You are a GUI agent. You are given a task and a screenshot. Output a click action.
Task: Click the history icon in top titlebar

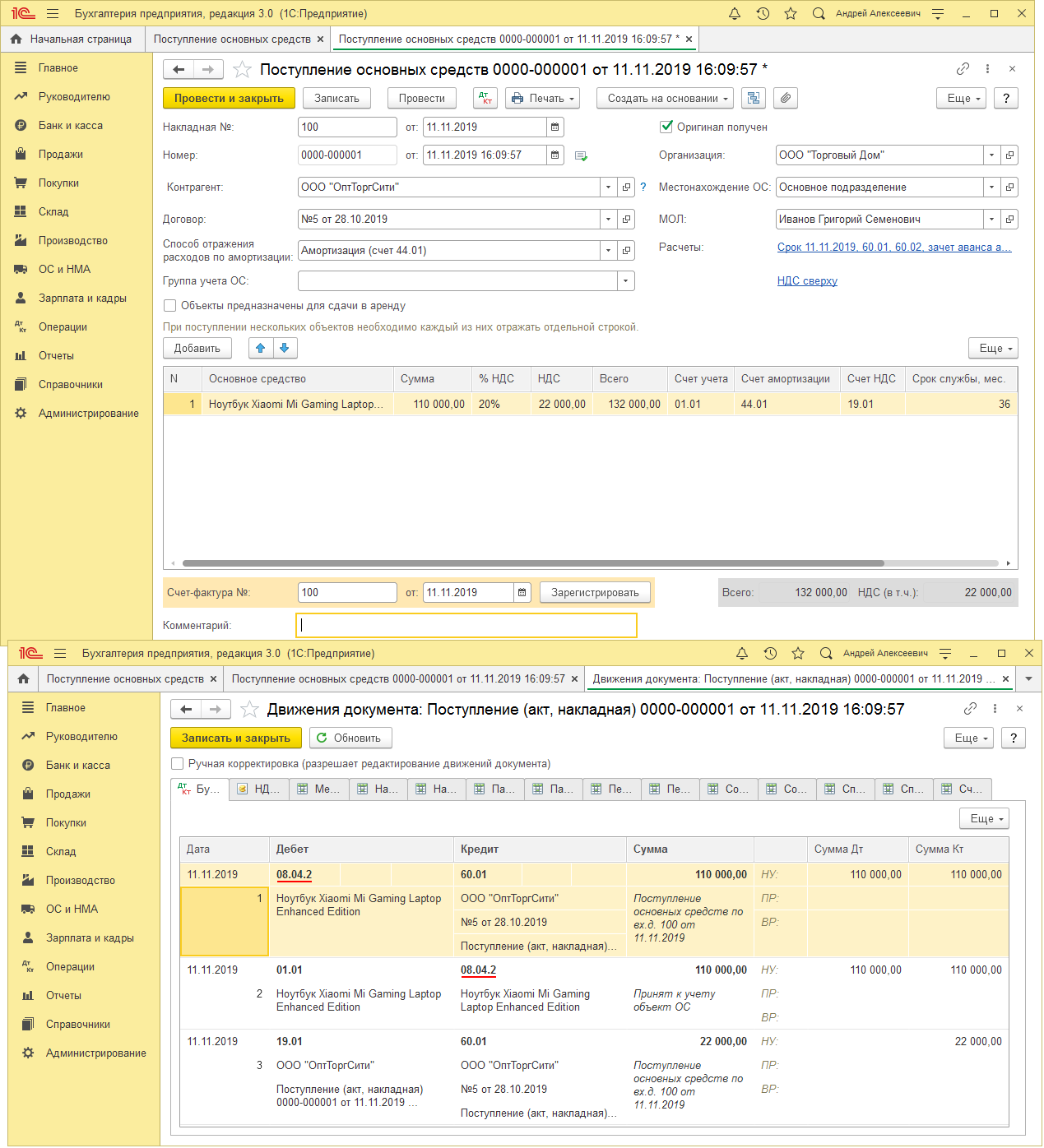tap(763, 14)
